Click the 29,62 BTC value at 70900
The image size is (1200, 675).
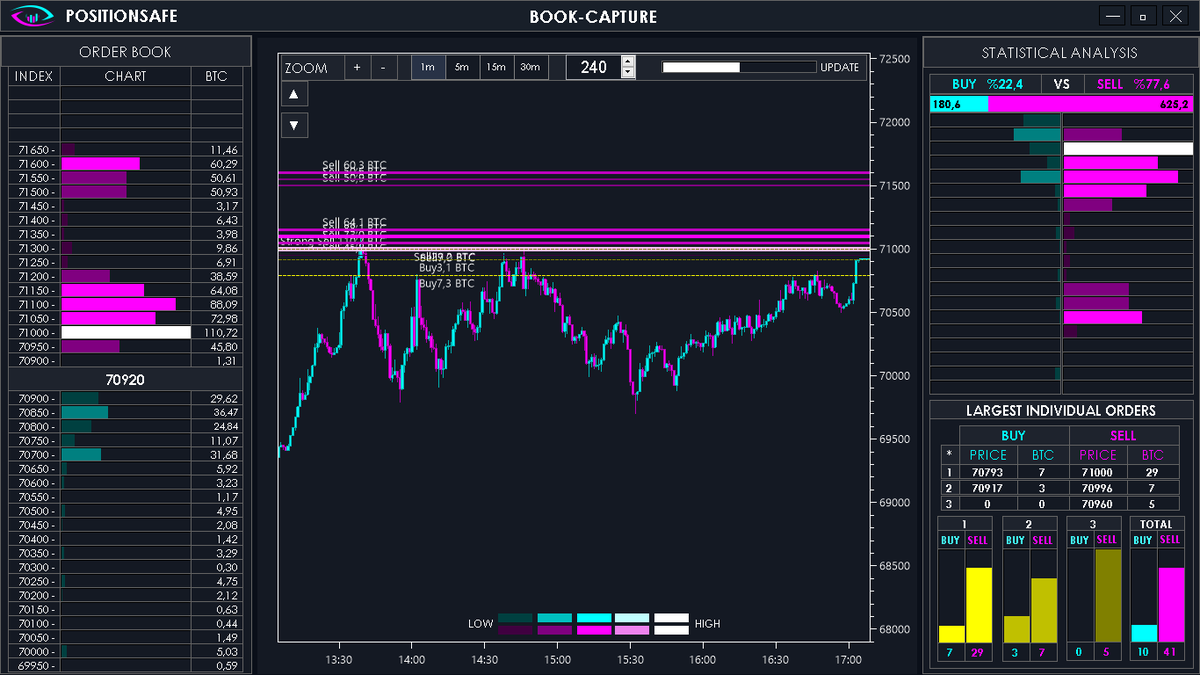[225, 398]
